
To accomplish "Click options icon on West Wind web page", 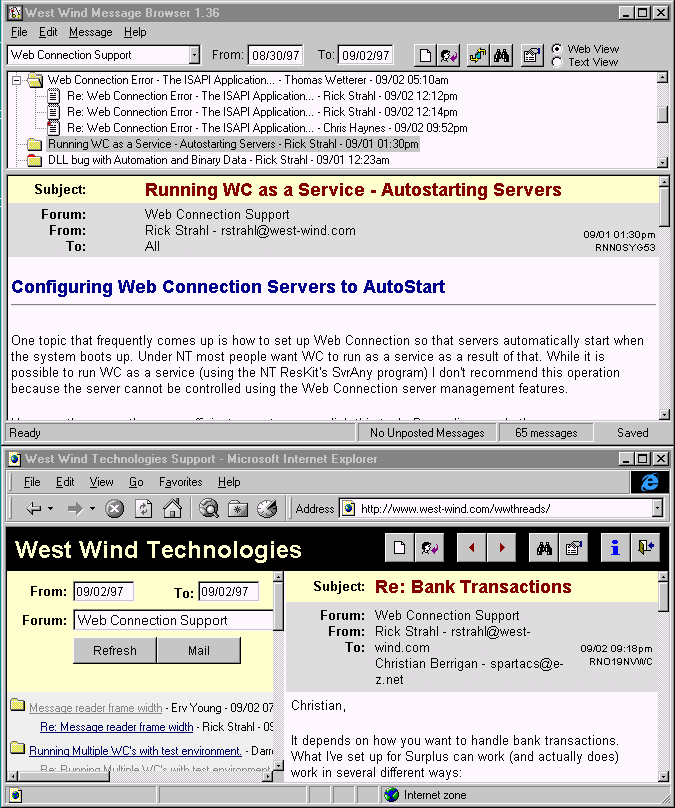I will (573, 548).
